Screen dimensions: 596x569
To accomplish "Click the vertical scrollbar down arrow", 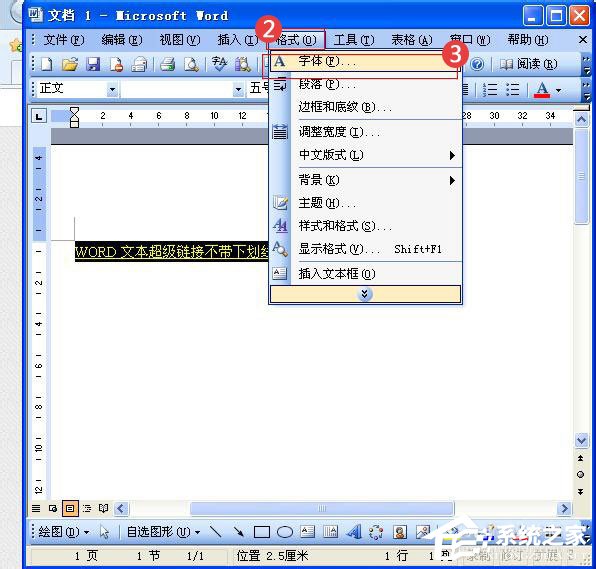I will click(581, 441).
